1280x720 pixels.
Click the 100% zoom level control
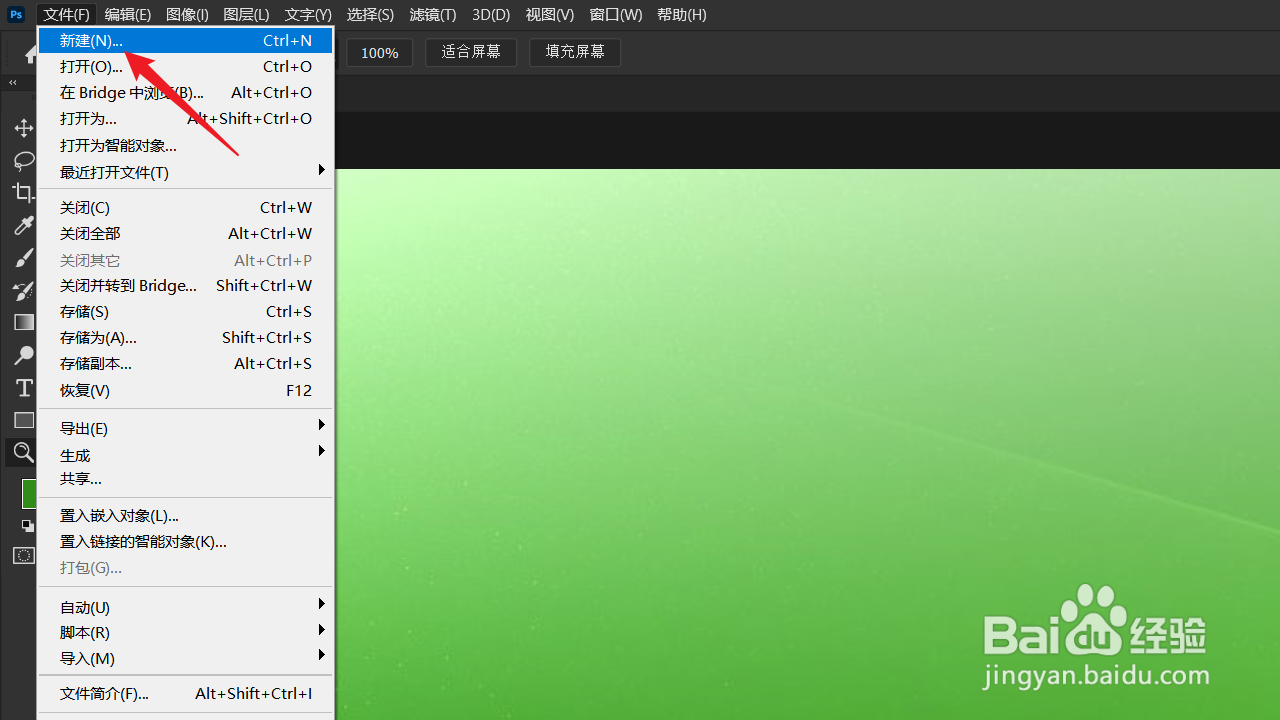coord(379,52)
